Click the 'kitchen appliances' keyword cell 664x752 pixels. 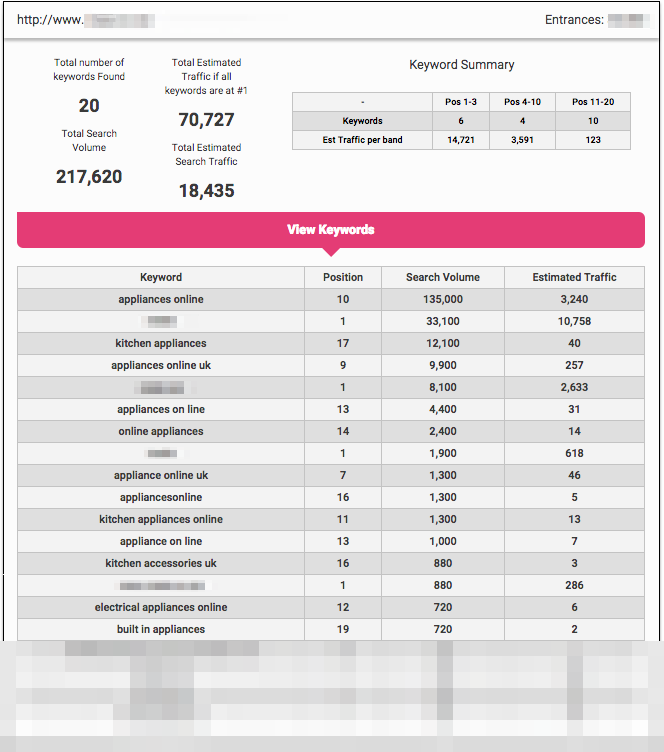point(161,343)
